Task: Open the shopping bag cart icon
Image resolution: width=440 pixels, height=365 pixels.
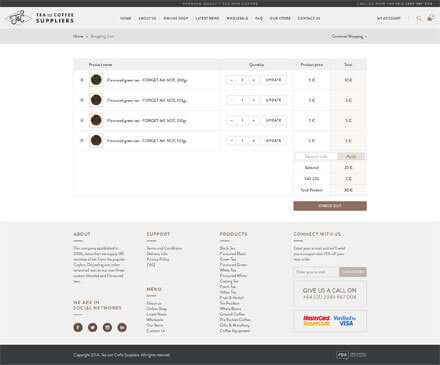Action: (x=430, y=18)
